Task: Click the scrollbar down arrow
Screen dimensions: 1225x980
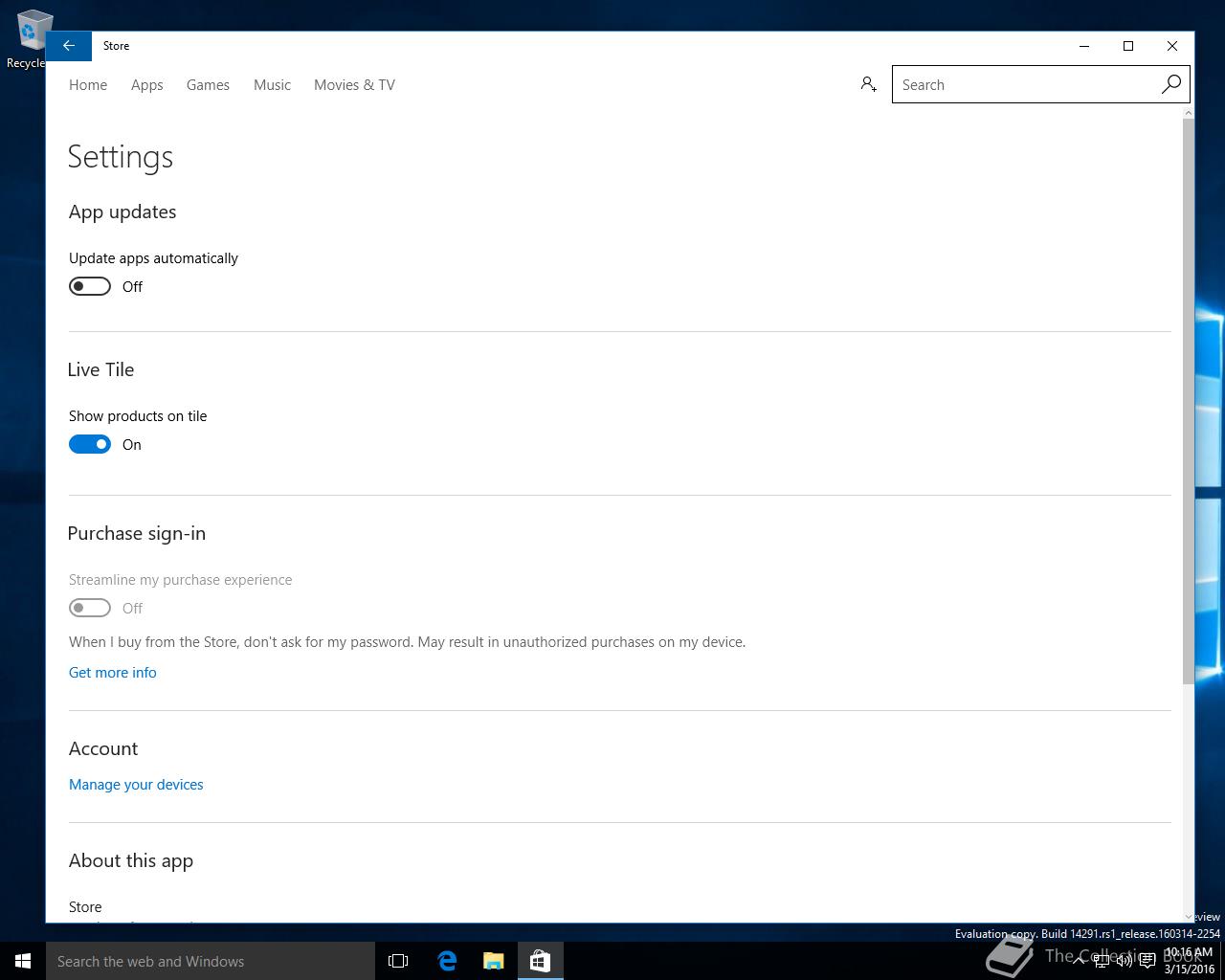Action: pyautogui.click(x=1188, y=916)
